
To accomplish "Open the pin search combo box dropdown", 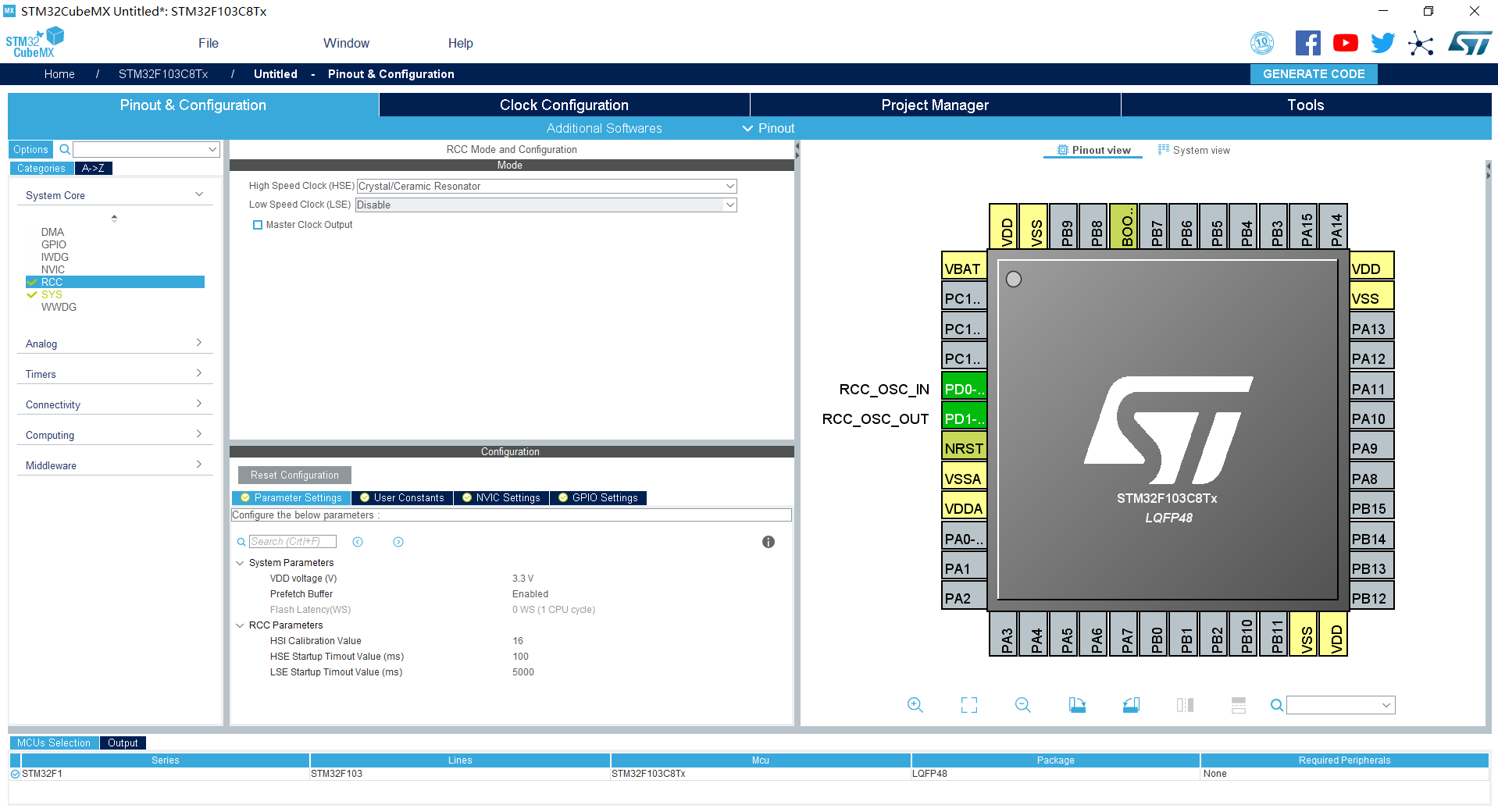I will 1386,705.
